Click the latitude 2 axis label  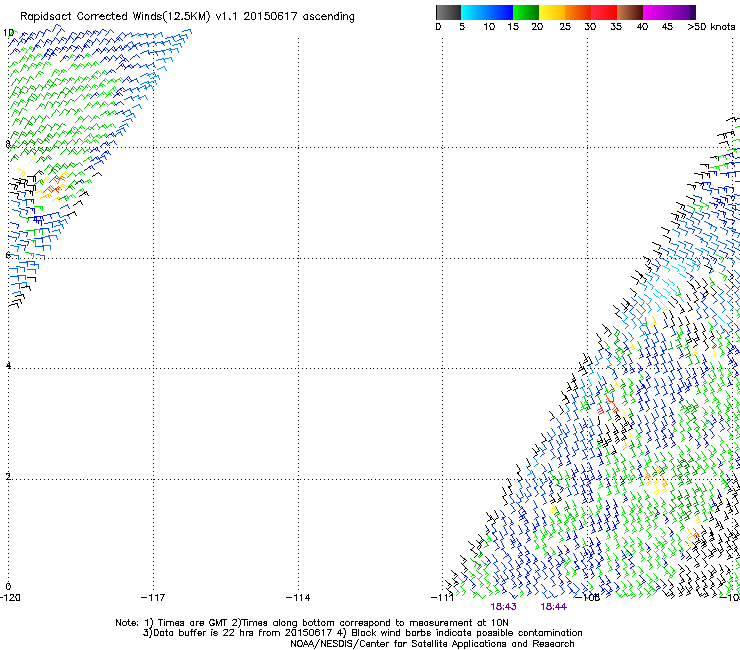click(8, 476)
